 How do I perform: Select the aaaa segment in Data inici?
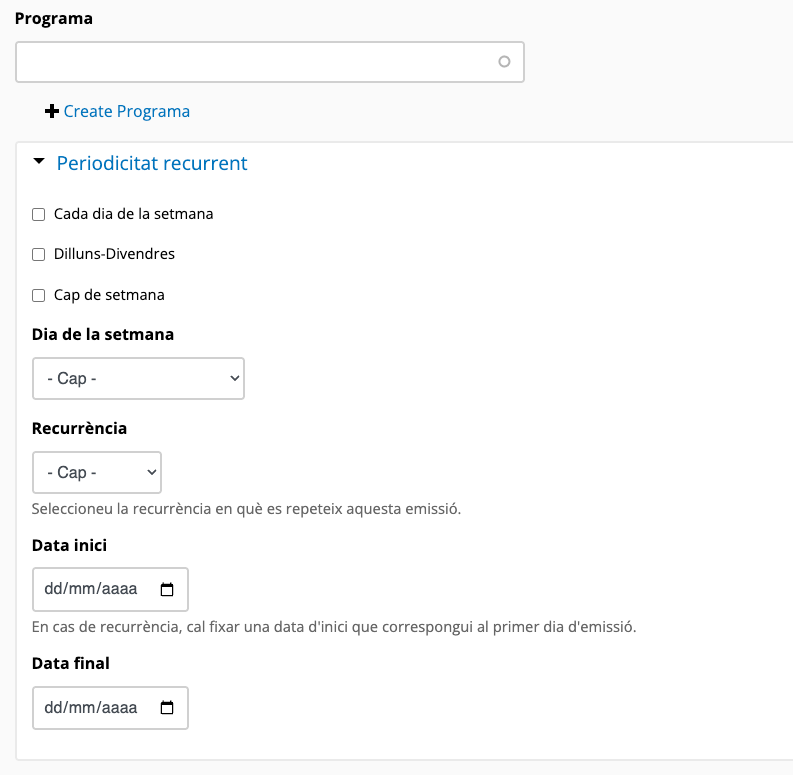pyautogui.click(x=118, y=590)
